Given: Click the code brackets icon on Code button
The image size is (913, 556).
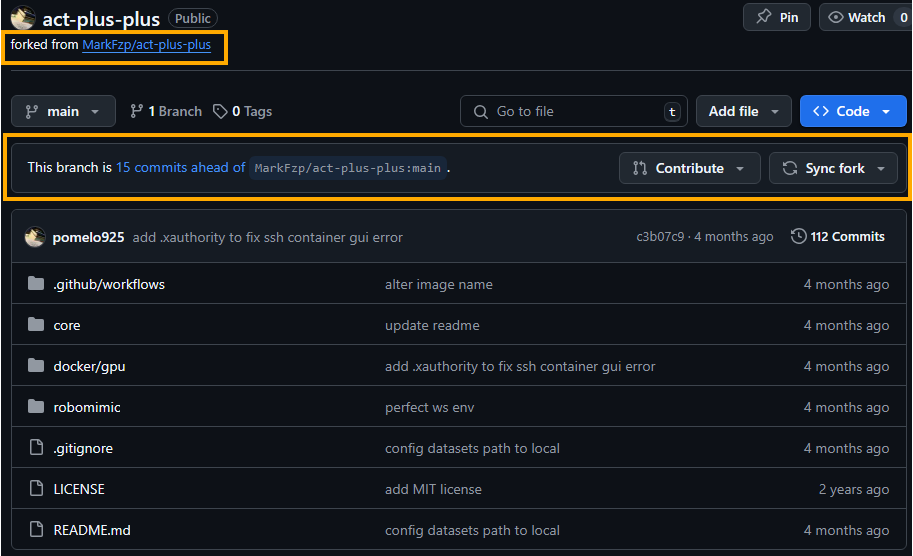Looking at the screenshot, I should (820, 111).
